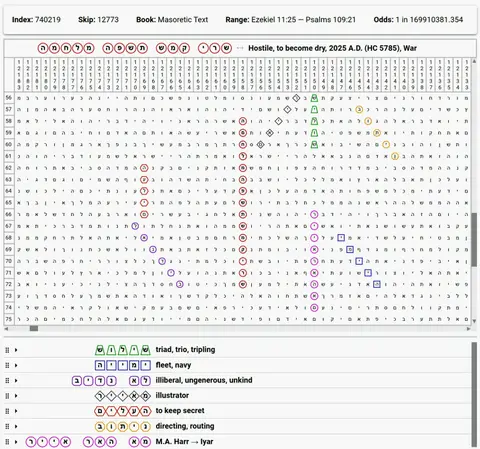Click the 'Skip: 12773' value
480x449 pixels.
pyautogui.click(x=98, y=20)
